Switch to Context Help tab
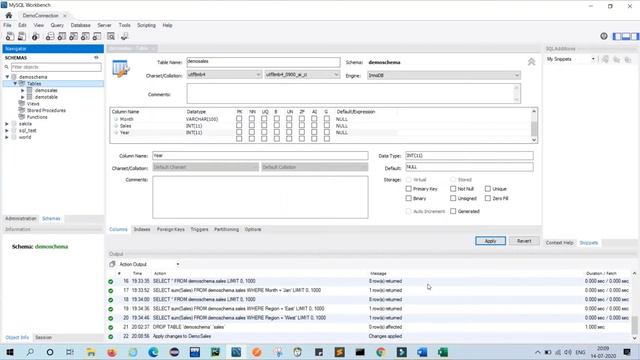This screenshot has height=360, width=640. pos(560,242)
